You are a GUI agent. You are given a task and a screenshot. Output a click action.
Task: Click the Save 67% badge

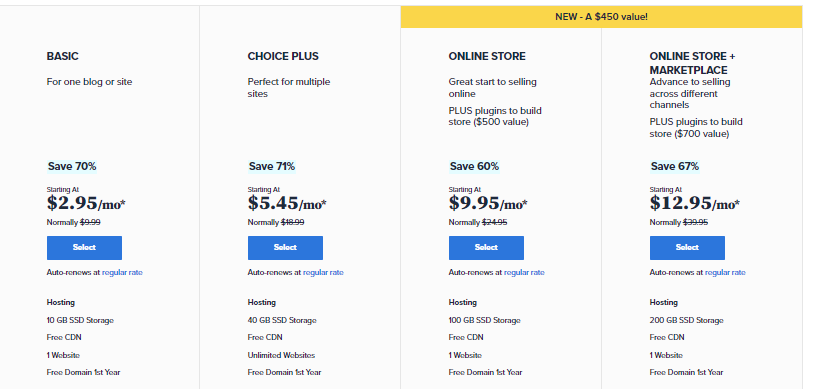tap(674, 166)
